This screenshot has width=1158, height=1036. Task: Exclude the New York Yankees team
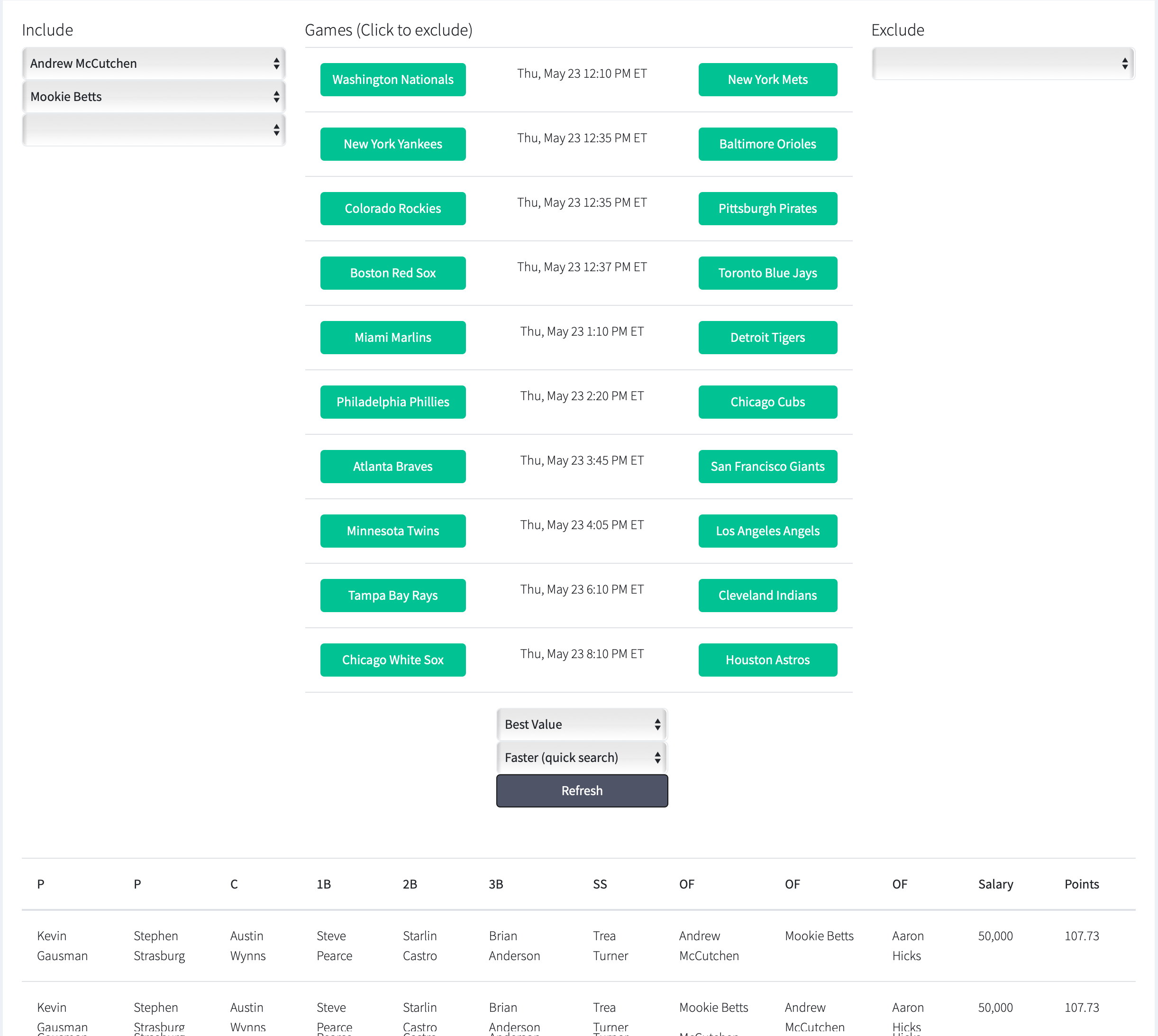tap(392, 144)
